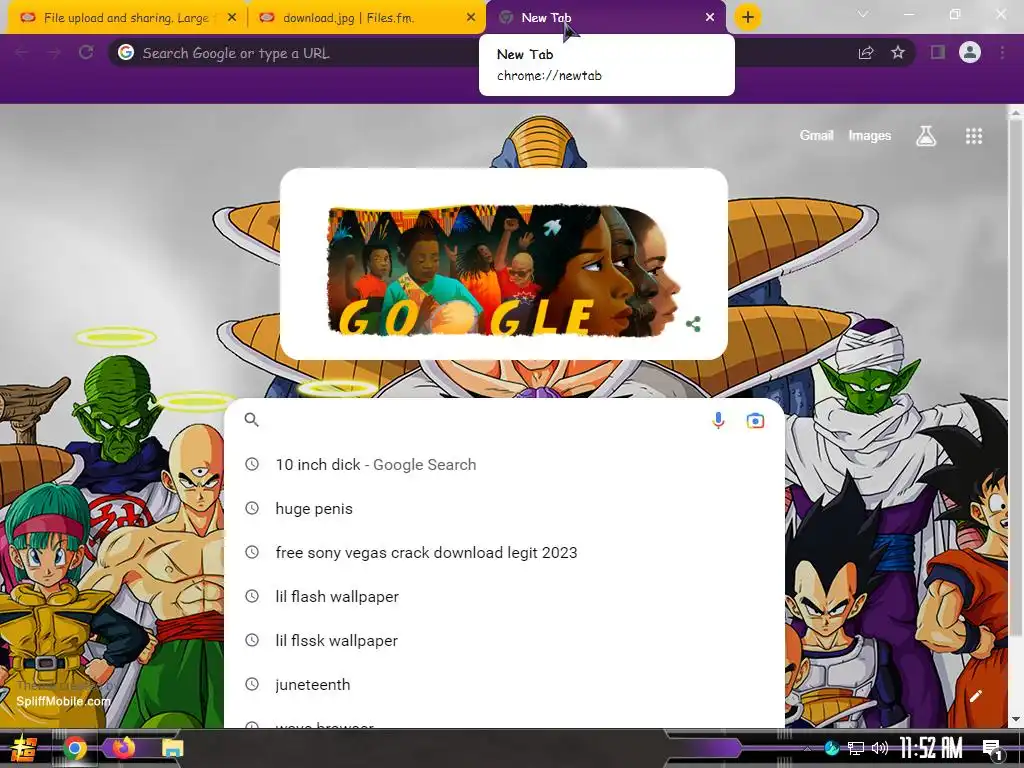
Task: Click the page vertical scrollbar
Action: 1016,376
